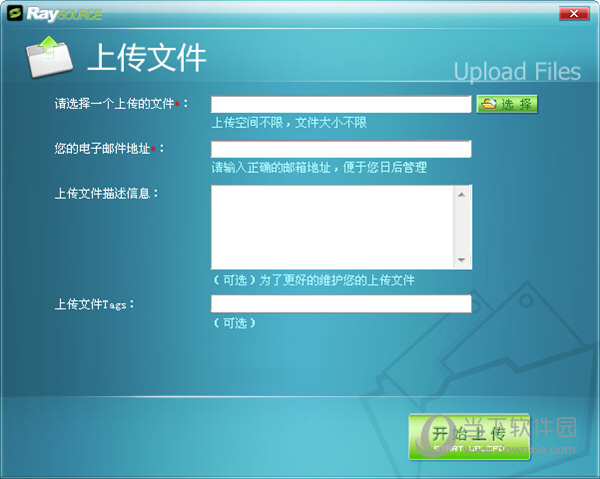Screen dimensions: 600x479
Task: Click the hint （可选）为了更好的维护您的上传文件
Action: [313, 280]
